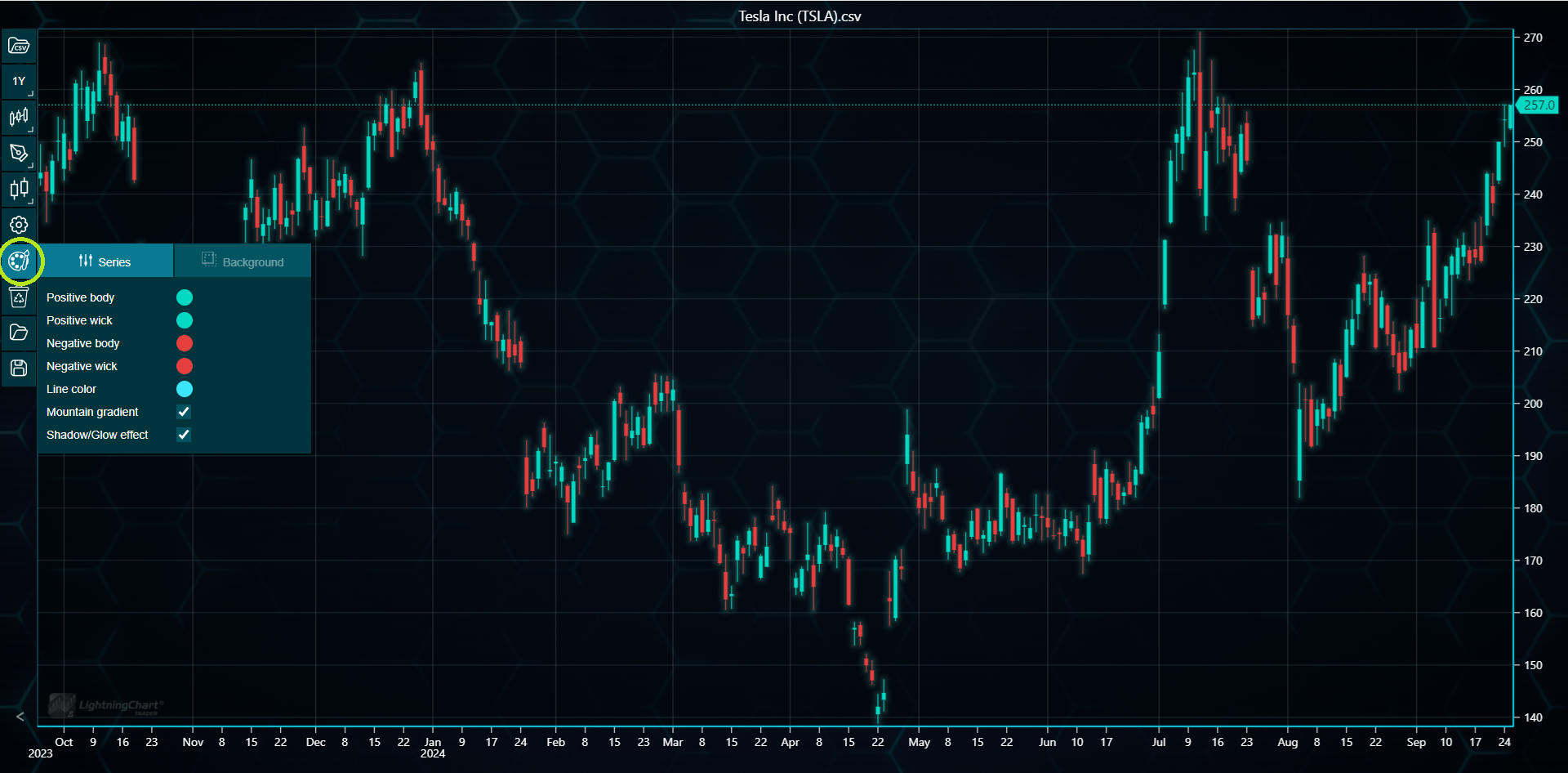Open the Positive wick color swatch
The height and width of the screenshot is (773, 1568).
[185, 320]
